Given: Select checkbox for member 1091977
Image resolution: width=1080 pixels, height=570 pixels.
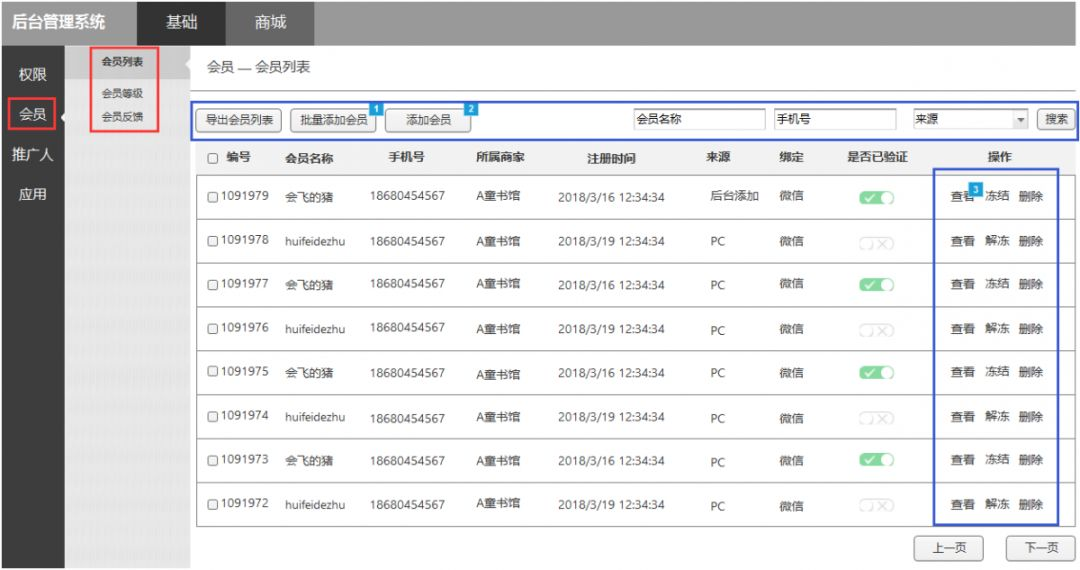Looking at the screenshot, I should [213, 285].
